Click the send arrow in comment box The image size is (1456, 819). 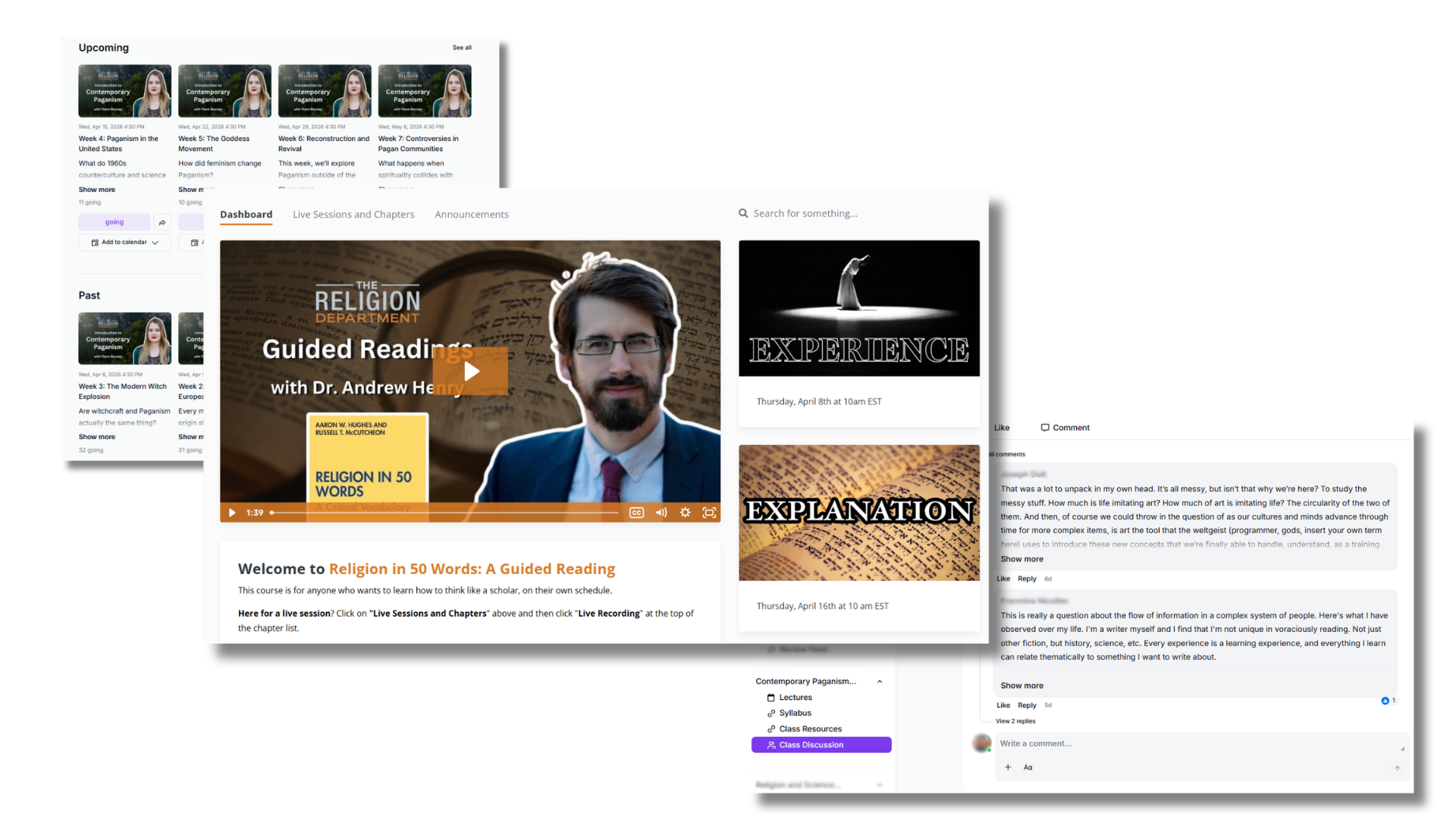pos(1397,768)
